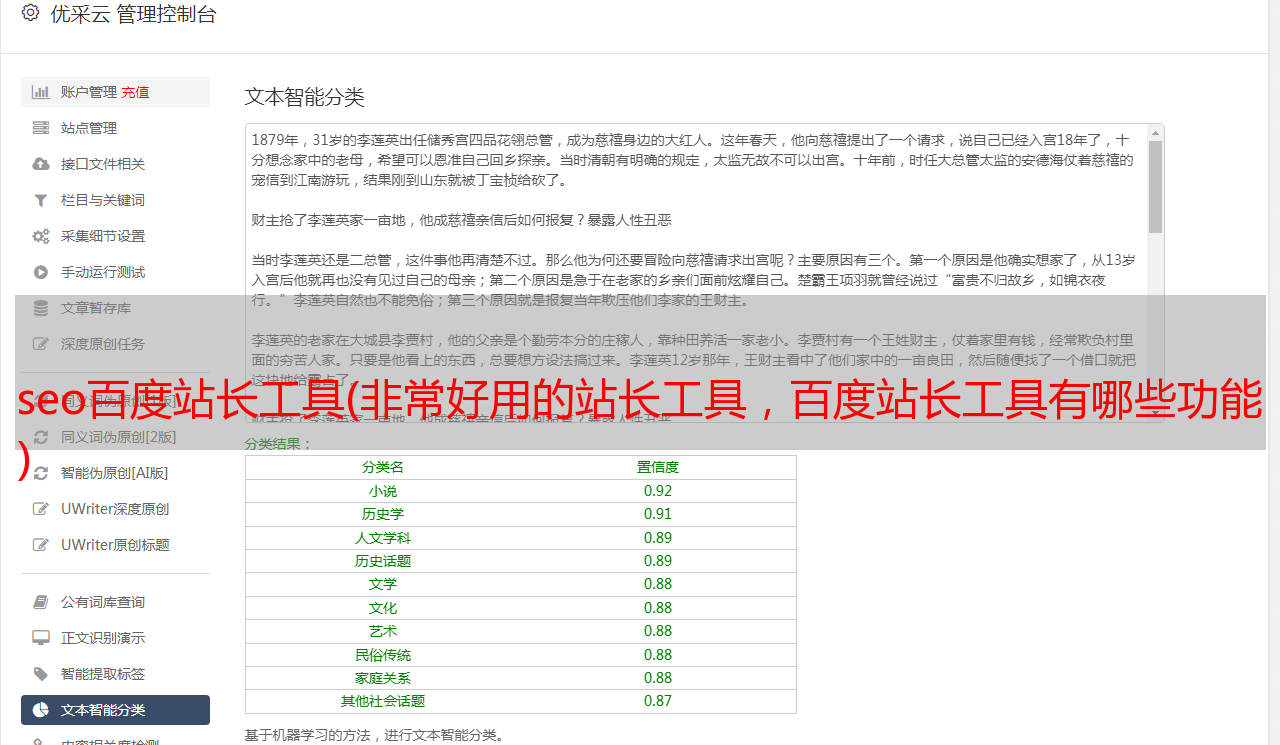This screenshot has width=1280, height=745.
Task: Click the text area scrollbar thumb
Action: pyautogui.click(x=1155, y=186)
